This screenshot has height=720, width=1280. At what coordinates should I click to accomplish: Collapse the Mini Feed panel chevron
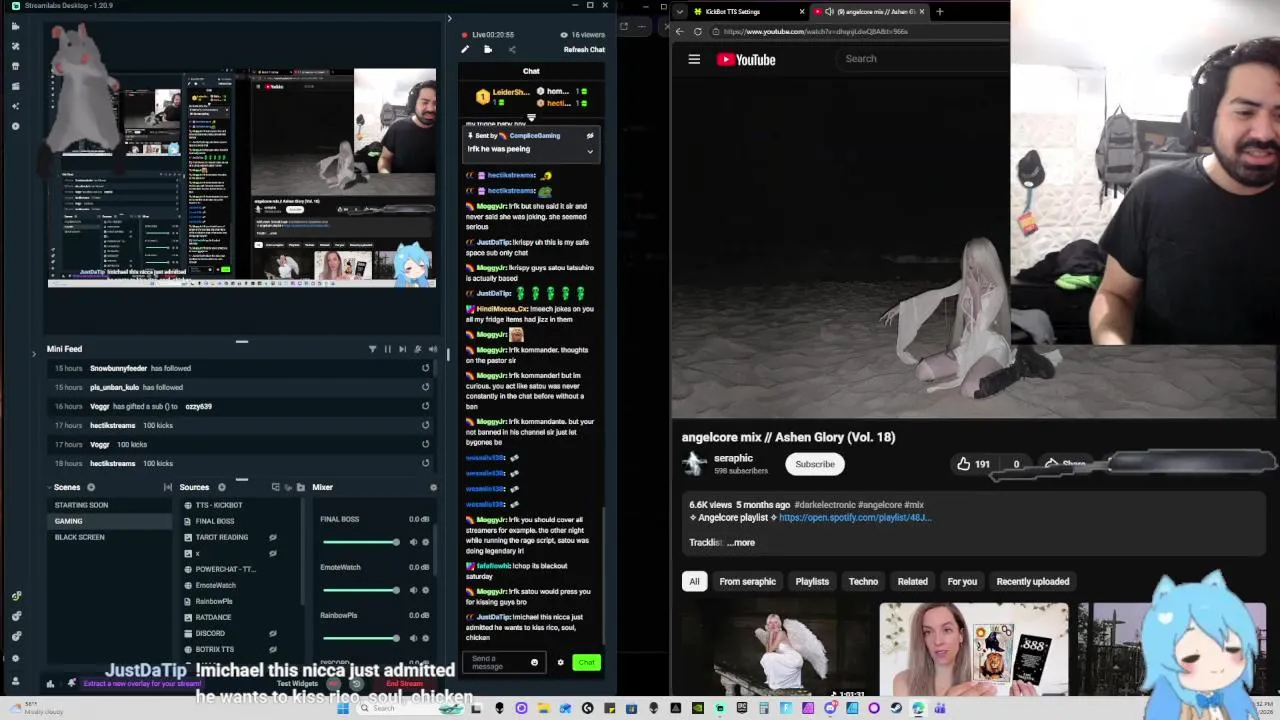pos(34,352)
